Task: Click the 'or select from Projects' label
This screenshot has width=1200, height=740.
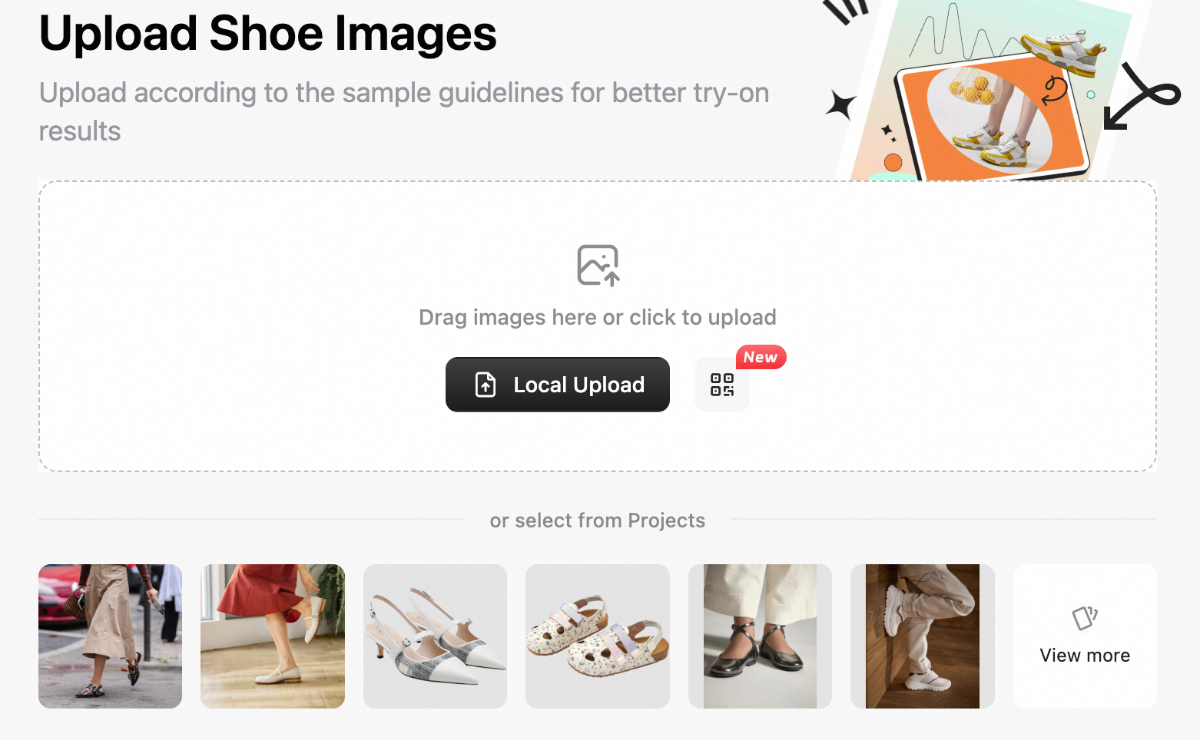Action: coord(597,521)
